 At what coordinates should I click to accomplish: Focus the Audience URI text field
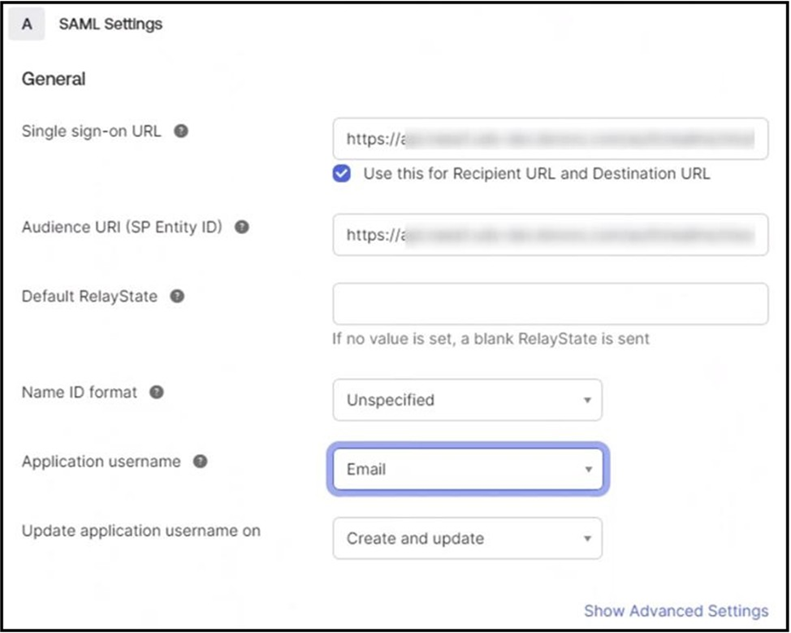pos(550,235)
